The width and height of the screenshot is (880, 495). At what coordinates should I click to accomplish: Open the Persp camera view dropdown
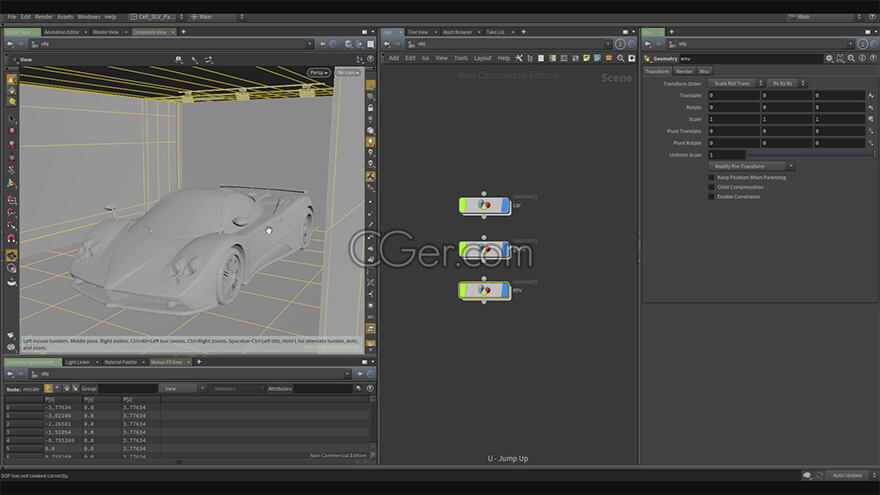click(319, 72)
